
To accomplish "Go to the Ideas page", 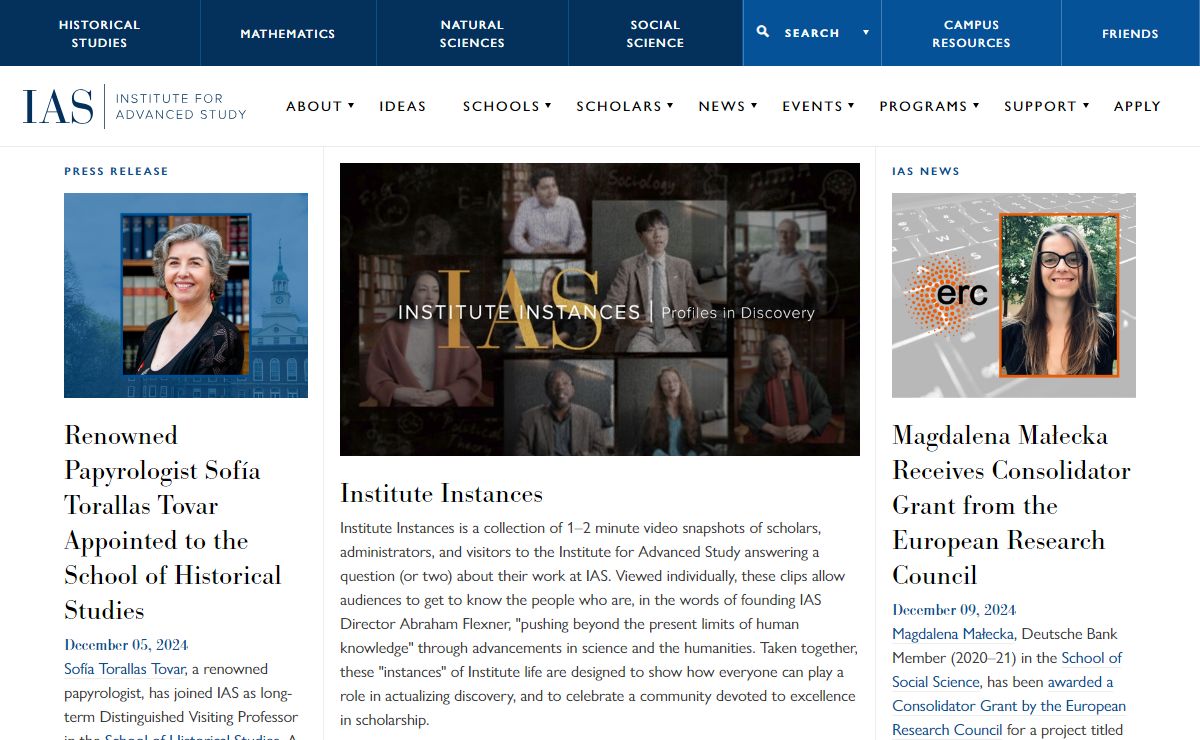I will (403, 106).
